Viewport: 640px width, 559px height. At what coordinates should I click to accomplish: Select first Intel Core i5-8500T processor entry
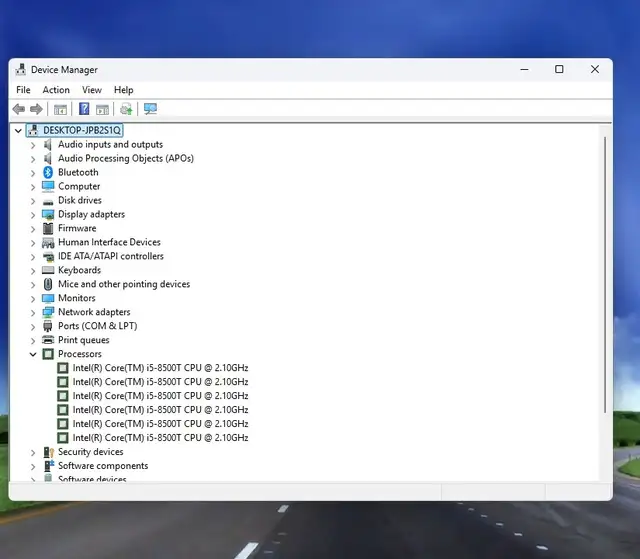pos(160,368)
